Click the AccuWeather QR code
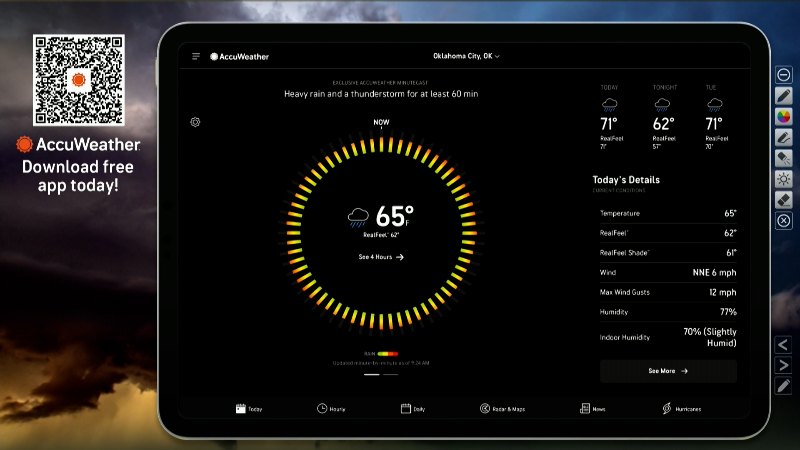This screenshot has height=450, width=800. tap(79, 80)
